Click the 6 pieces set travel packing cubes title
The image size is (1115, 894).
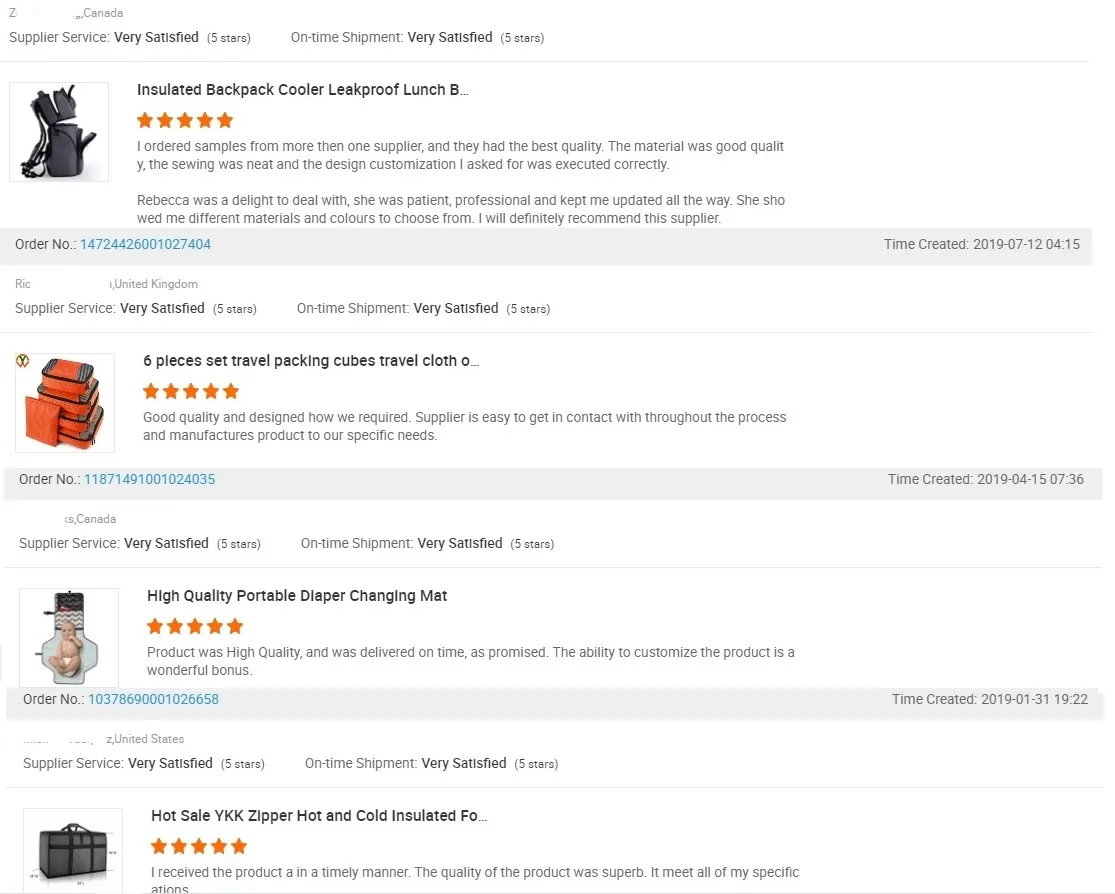(x=312, y=361)
